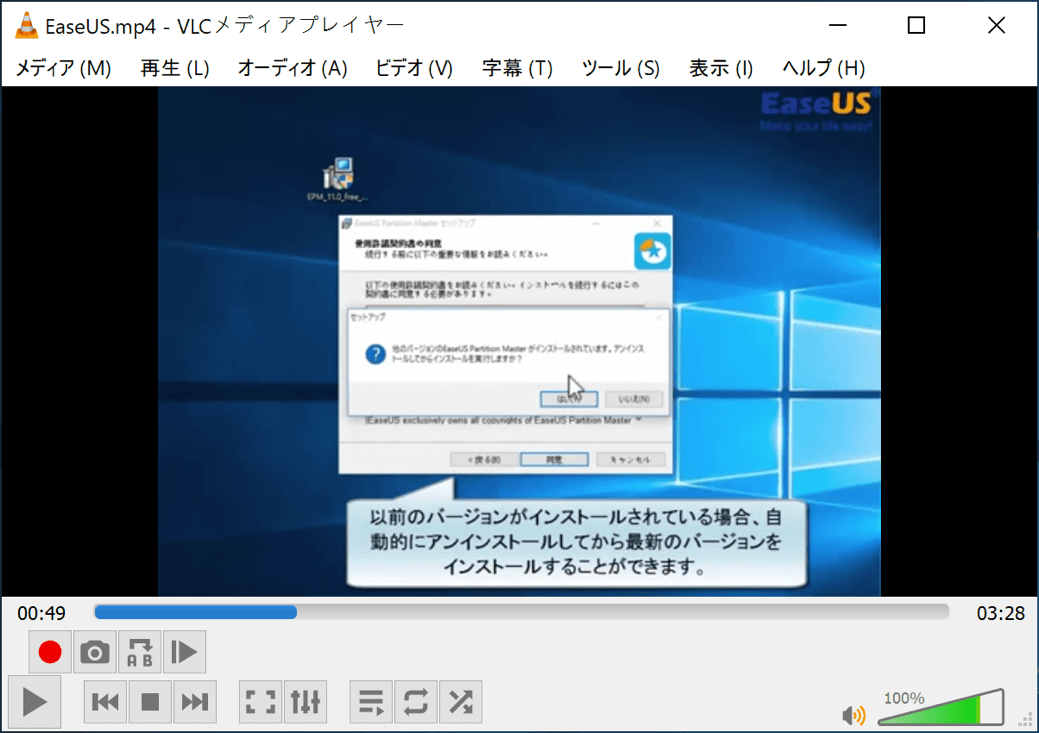Screen dimensions: 1039x733
Task: Enable A-to-B loop playback
Action: [140, 652]
